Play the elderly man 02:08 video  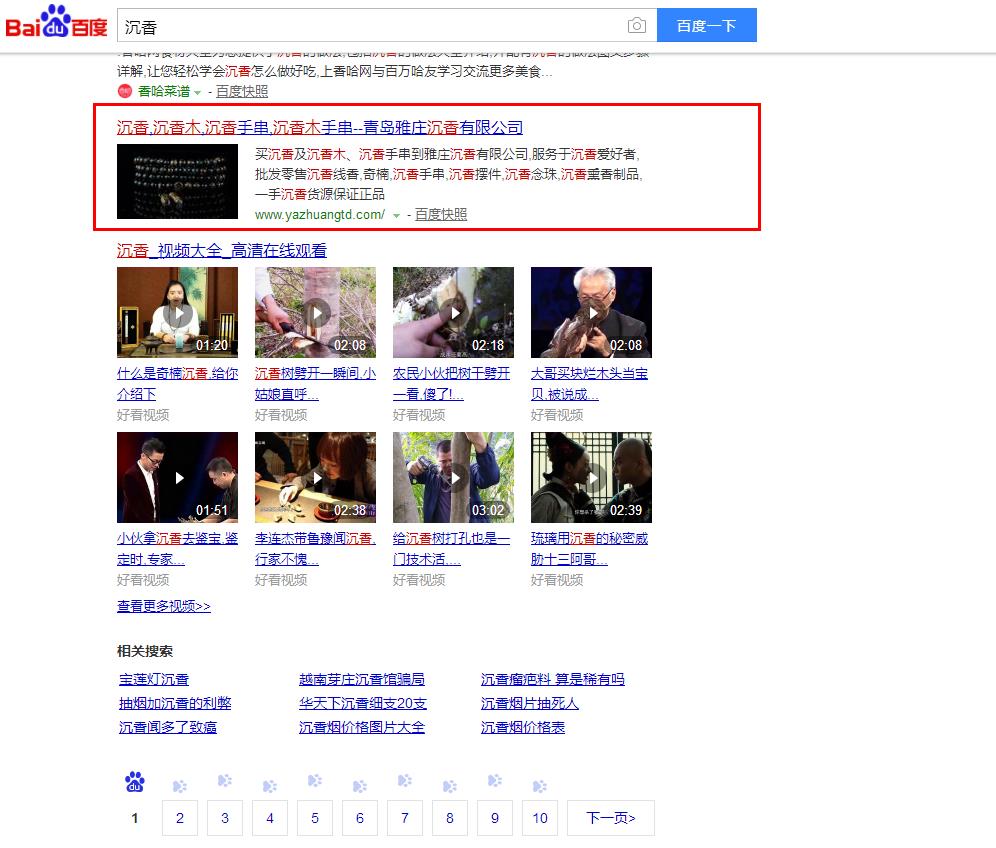(x=591, y=313)
